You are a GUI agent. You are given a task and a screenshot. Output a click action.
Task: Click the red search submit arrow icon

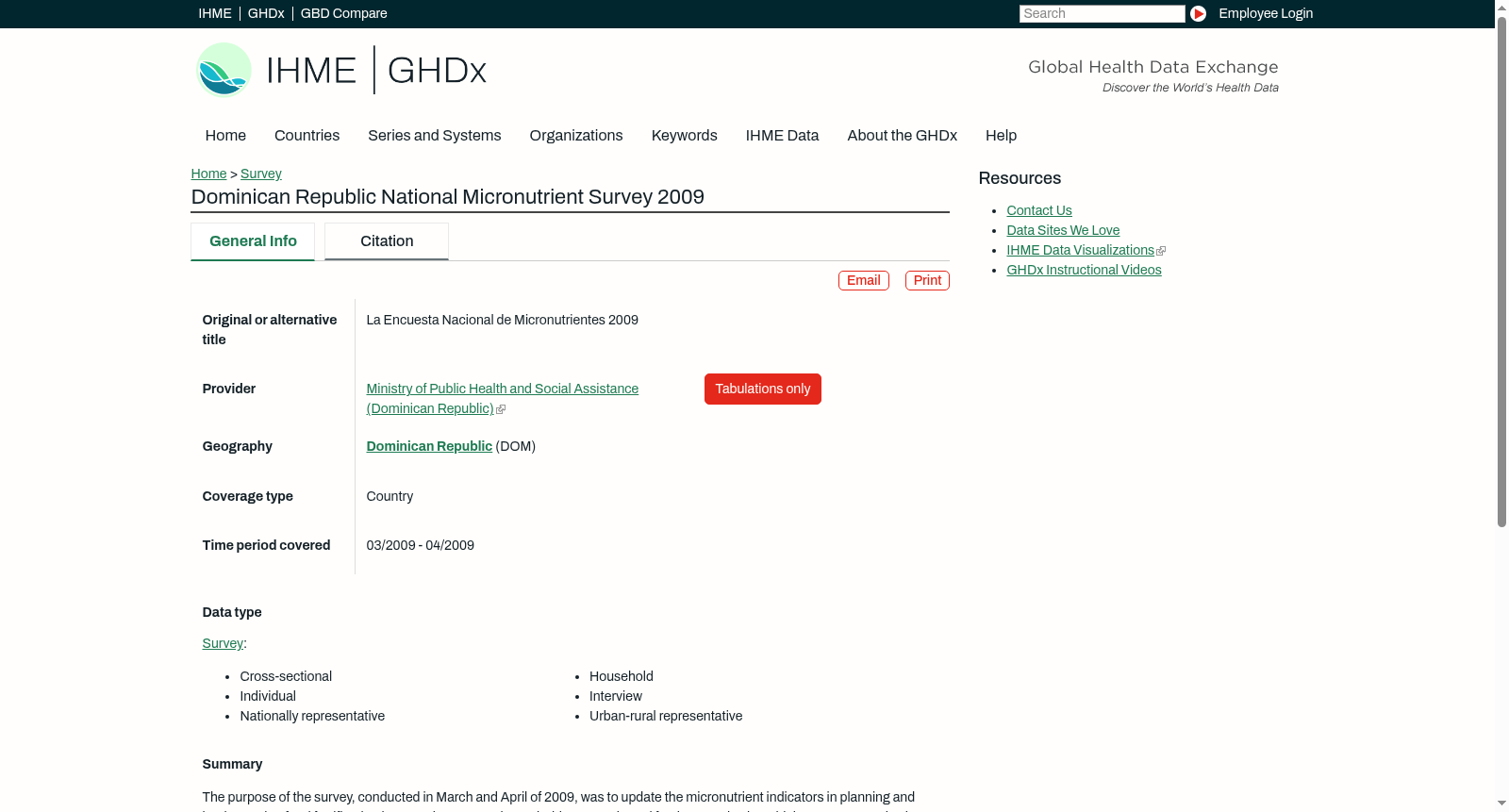point(1198,13)
